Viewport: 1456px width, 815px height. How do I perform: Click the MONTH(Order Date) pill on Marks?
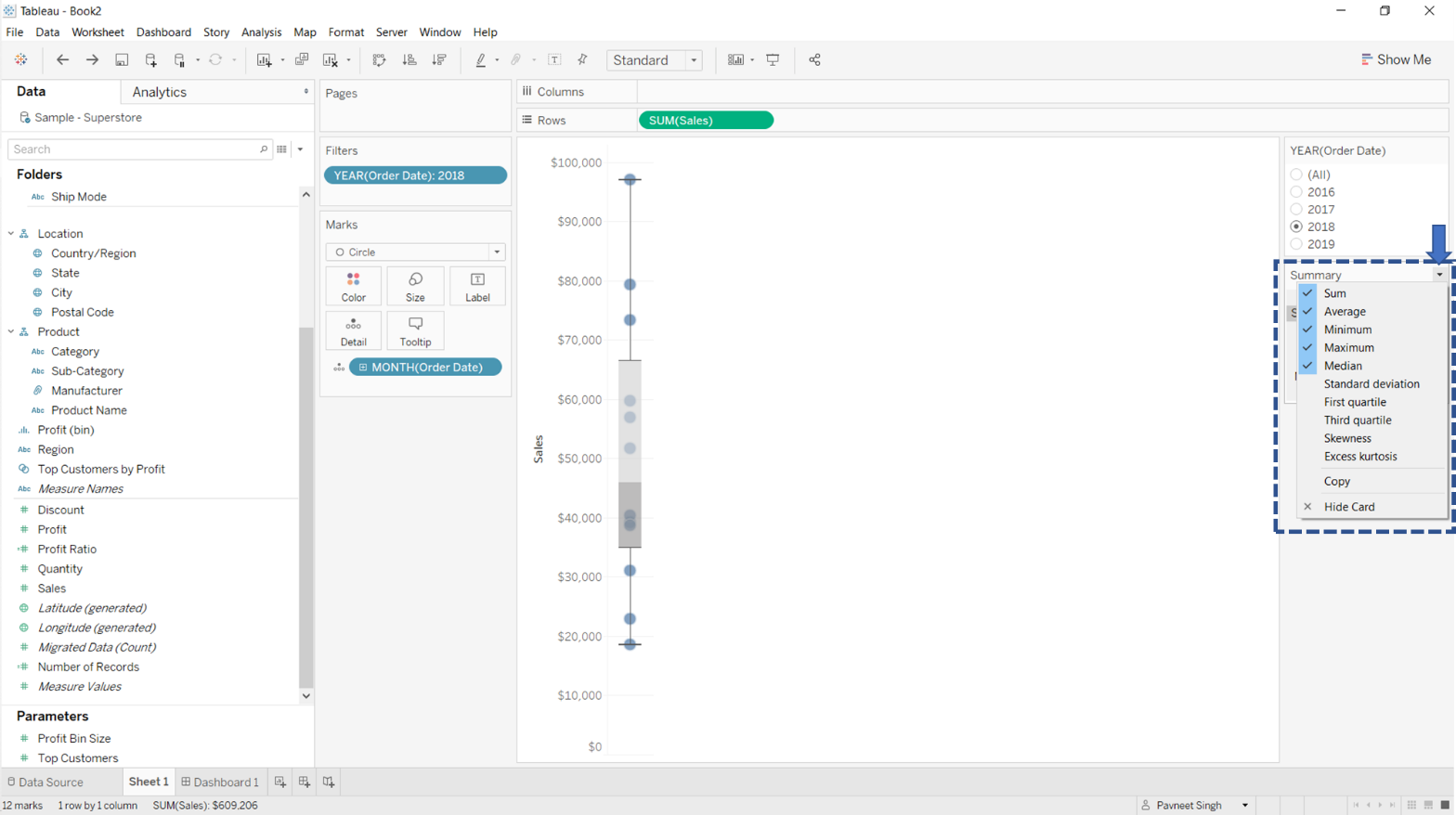click(x=425, y=368)
